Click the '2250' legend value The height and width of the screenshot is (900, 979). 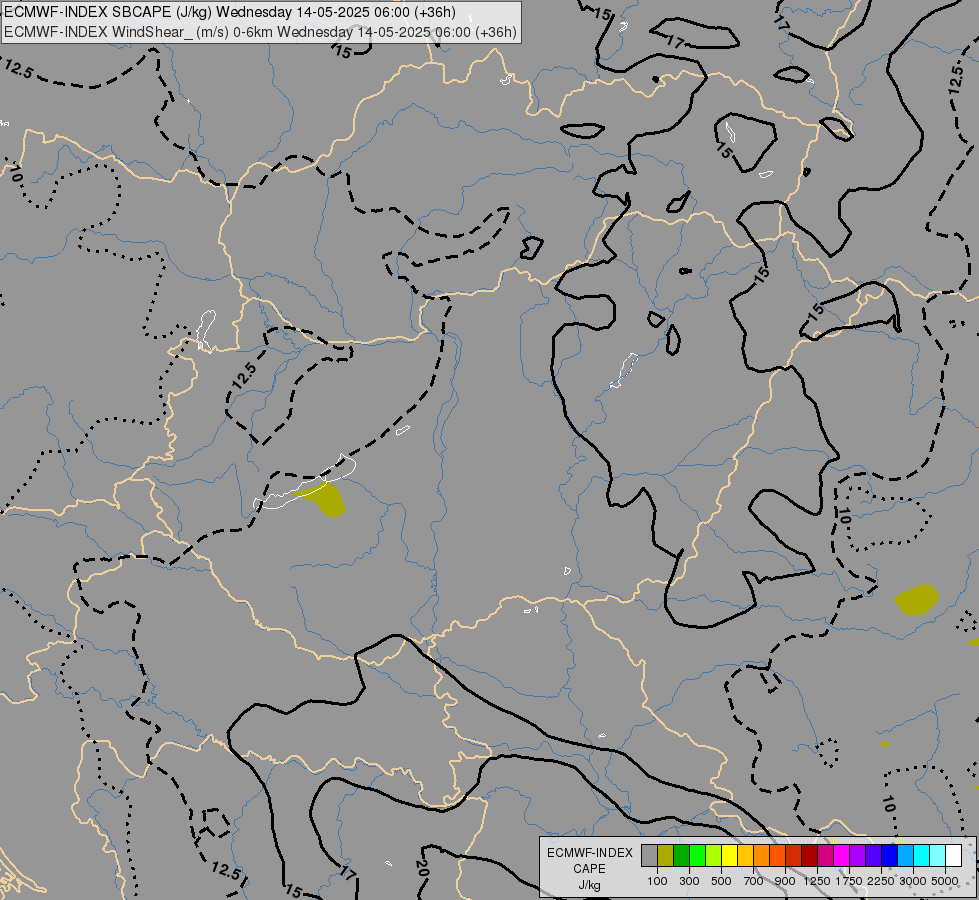(881, 881)
